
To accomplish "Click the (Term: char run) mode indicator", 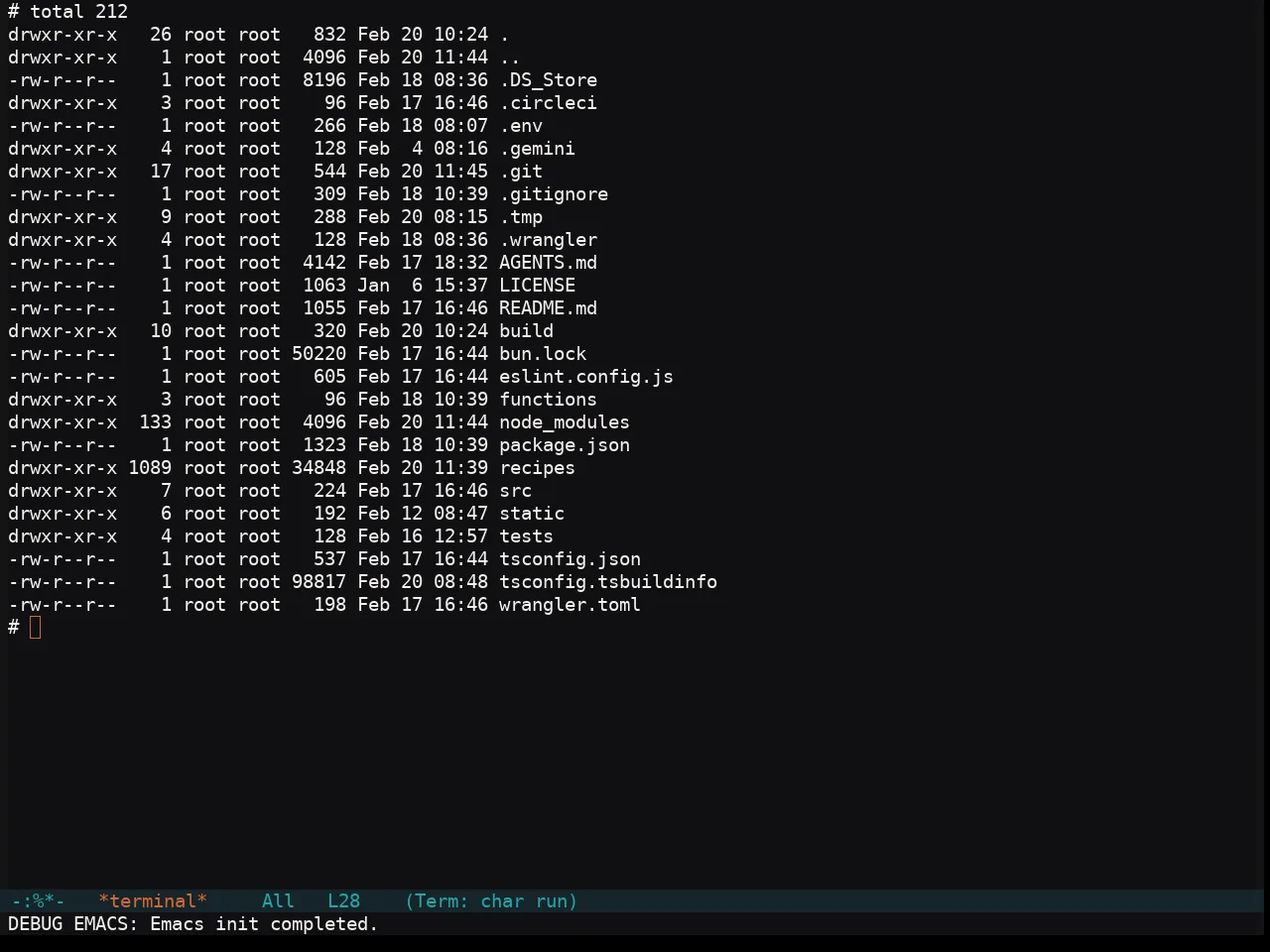I will [x=491, y=901].
